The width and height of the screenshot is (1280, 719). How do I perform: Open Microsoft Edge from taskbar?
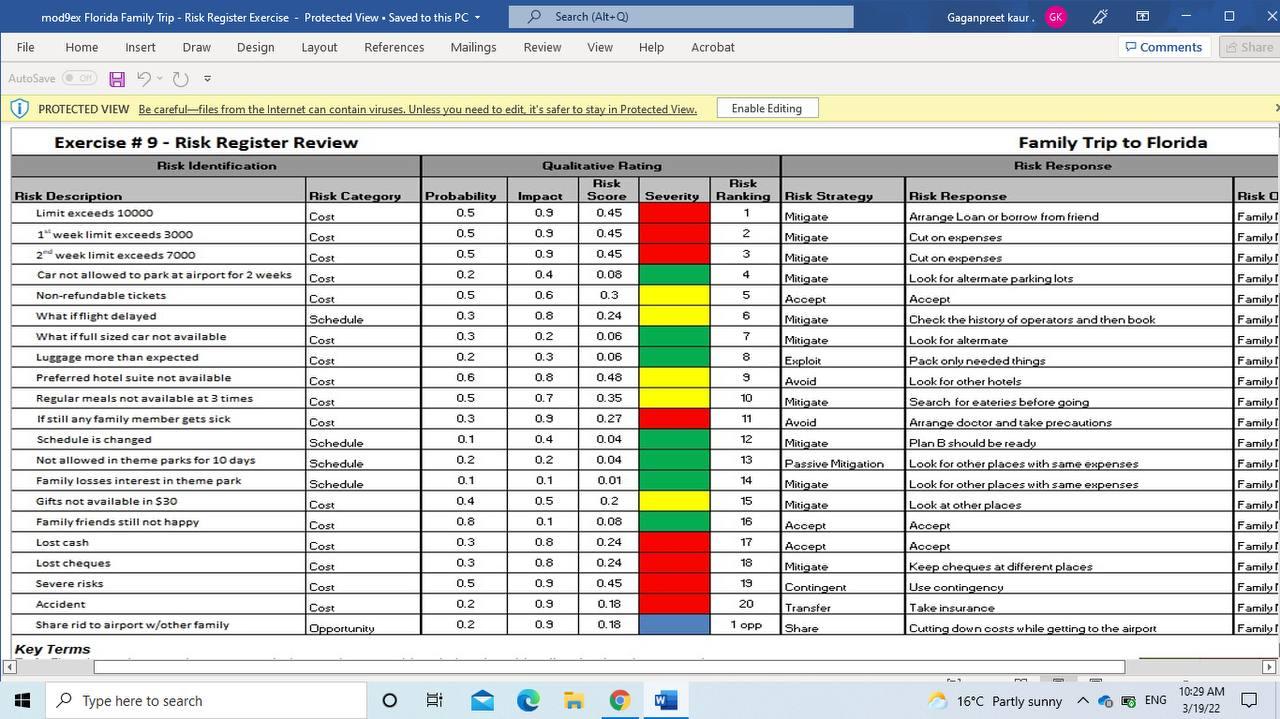[528, 700]
